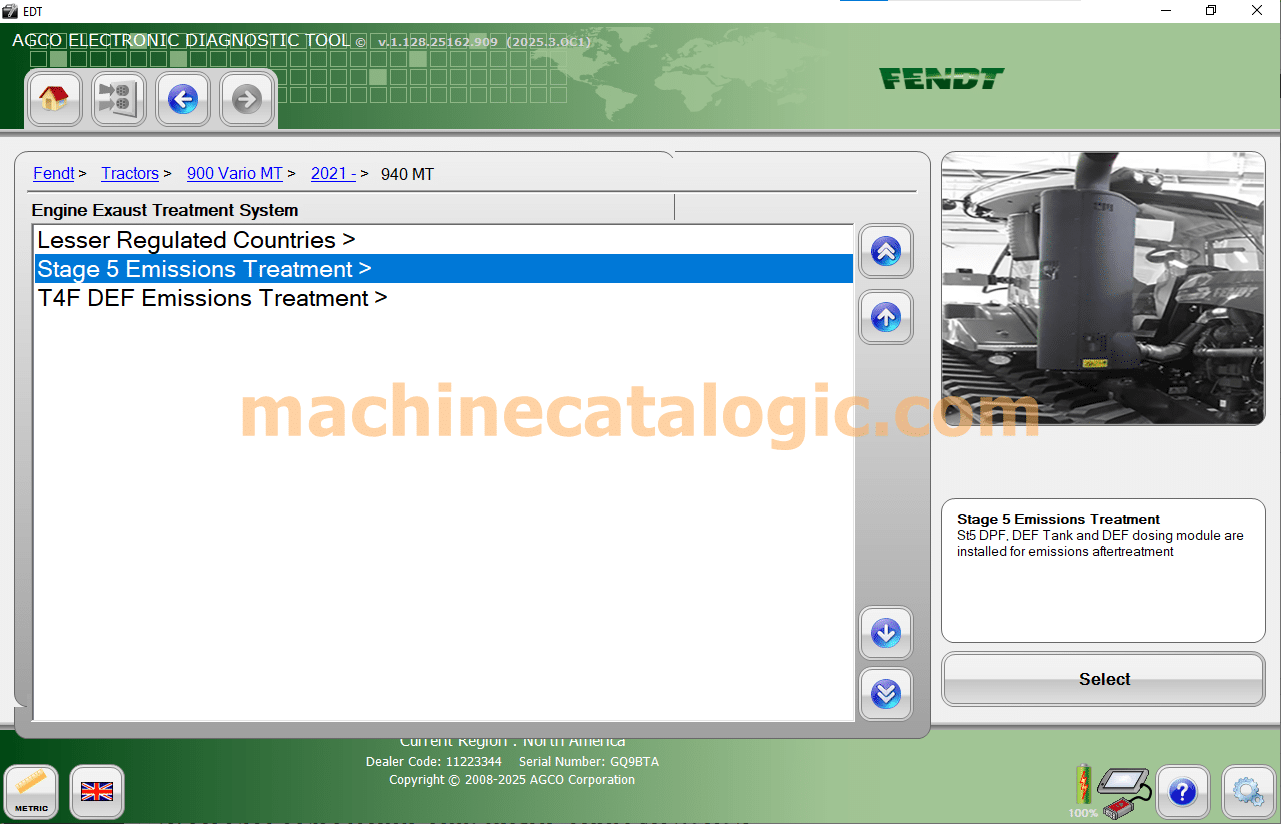1281x824 pixels.
Task: Restore down the EDT window
Action: pos(1211,10)
